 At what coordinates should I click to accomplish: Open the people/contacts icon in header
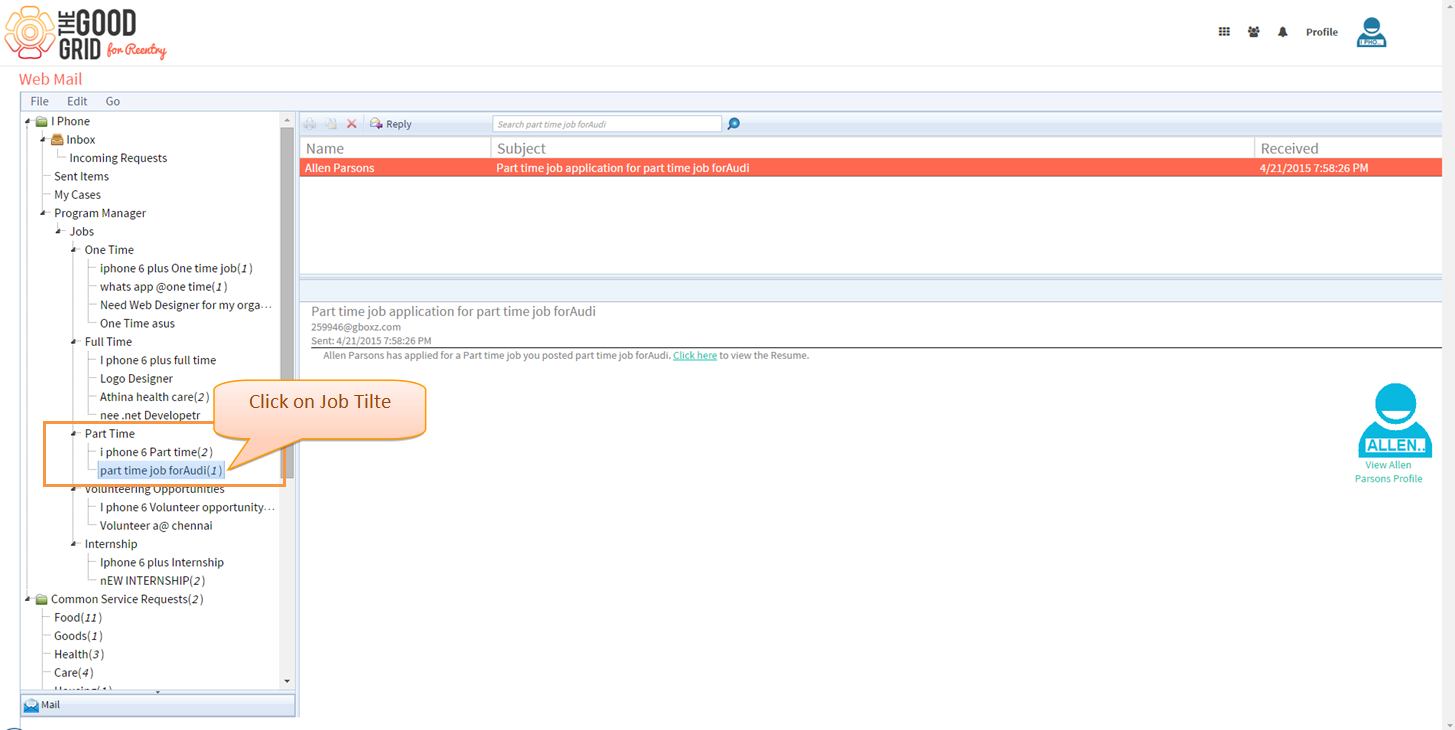click(x=1253, y=32)
